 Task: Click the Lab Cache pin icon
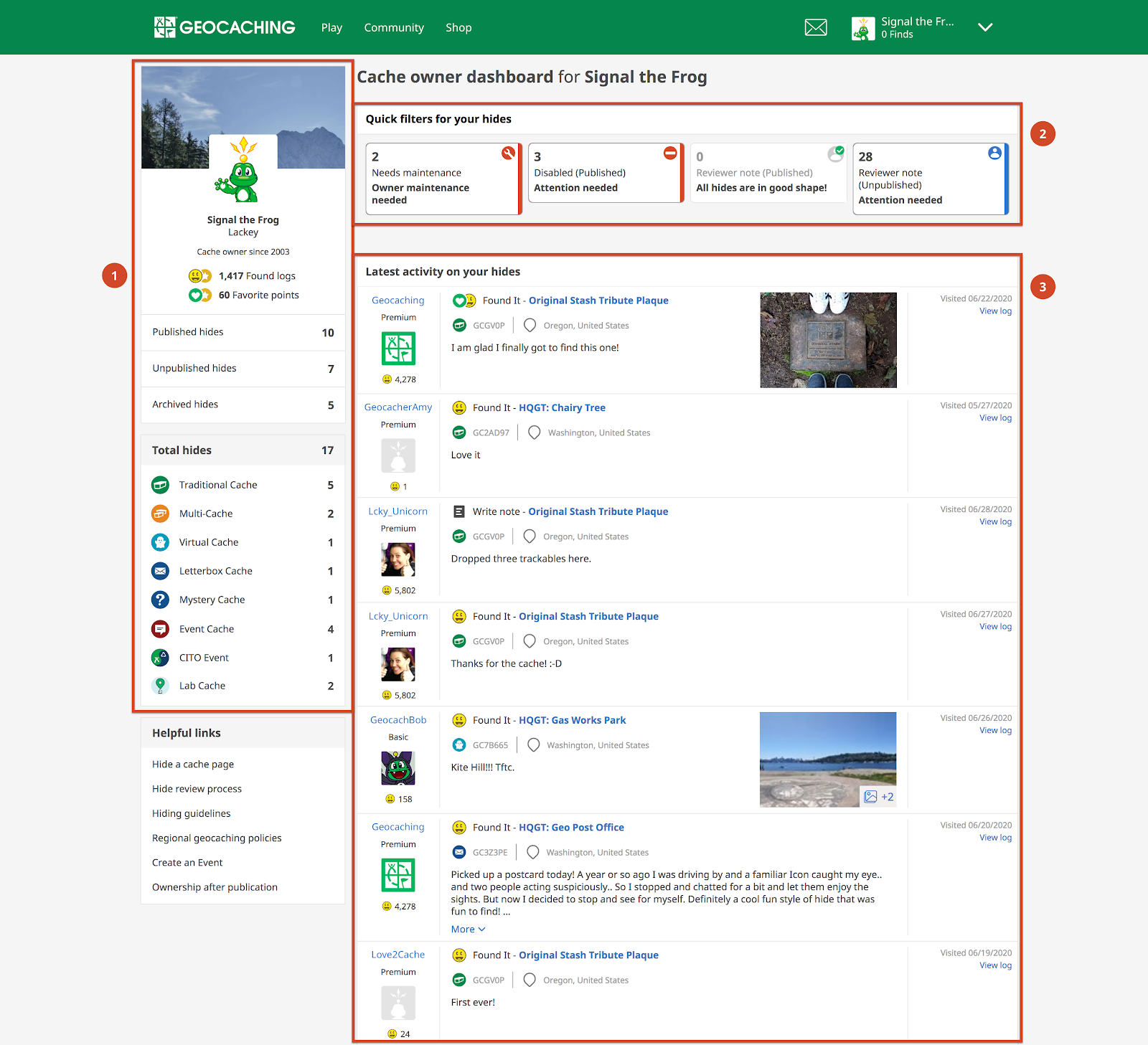(160, 686)
